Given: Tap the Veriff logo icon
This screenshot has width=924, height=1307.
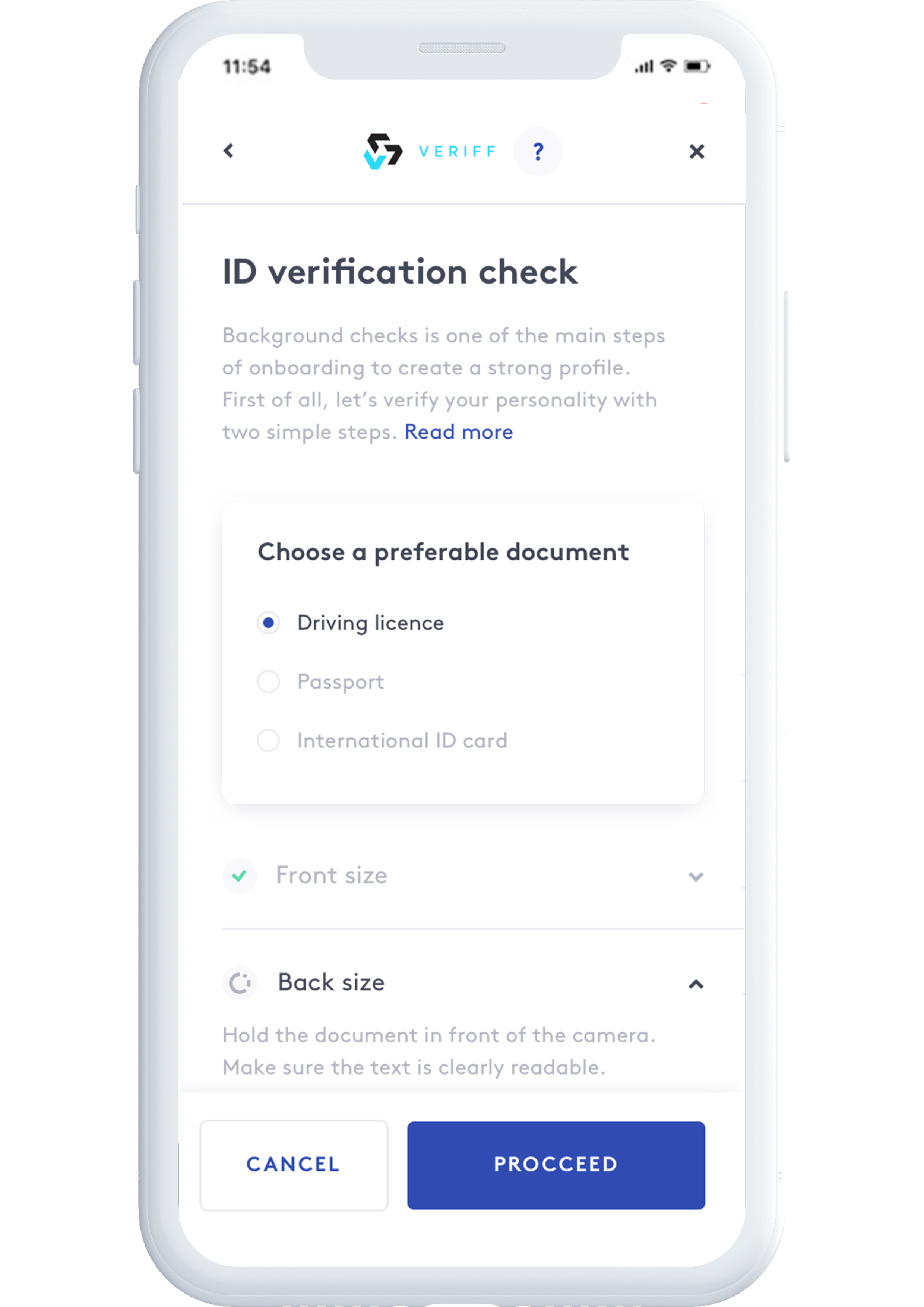Looking at the screenshot, I should pos(383,151).
